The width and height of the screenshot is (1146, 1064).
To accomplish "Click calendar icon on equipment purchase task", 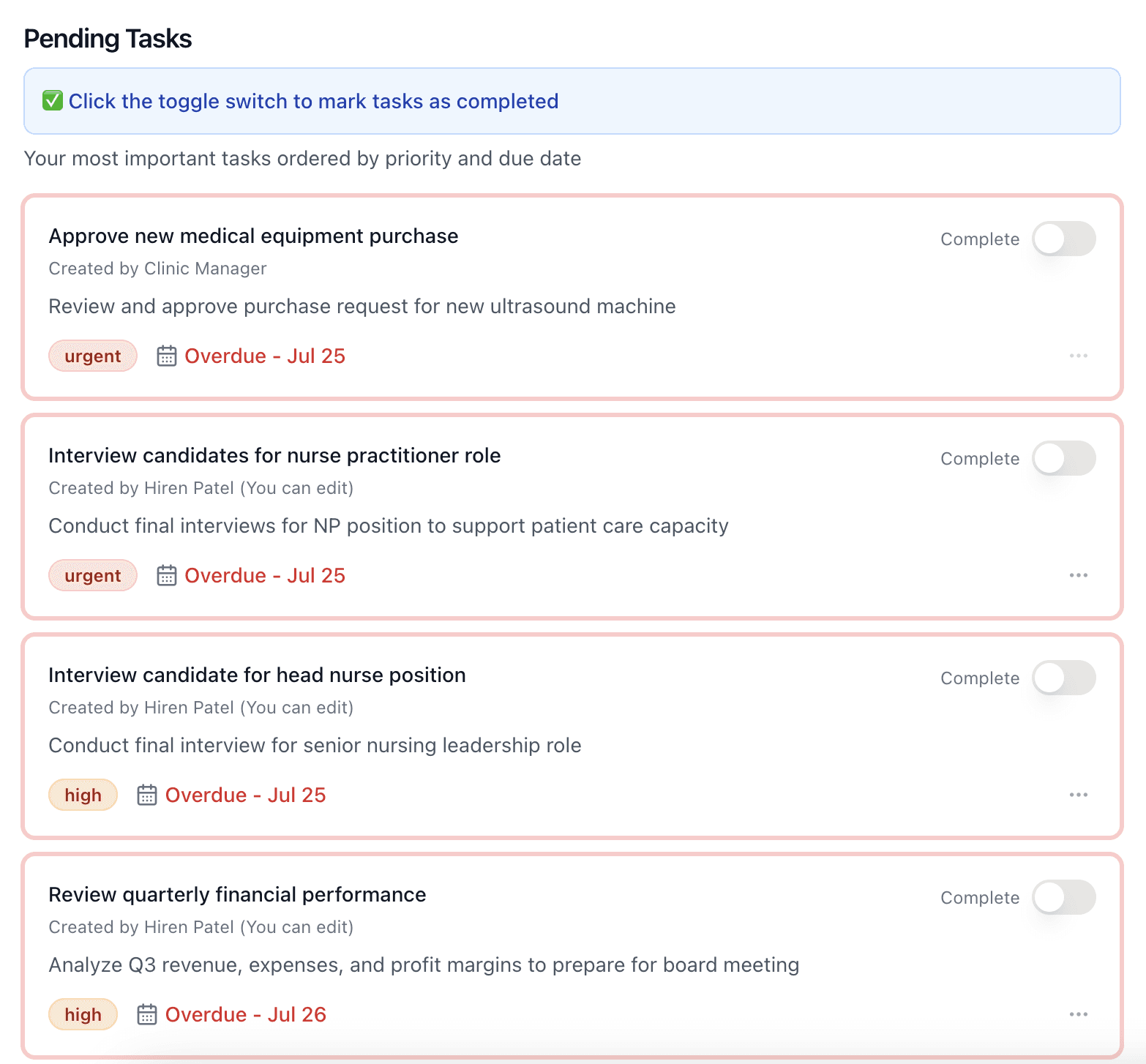I will pos(167,356).
